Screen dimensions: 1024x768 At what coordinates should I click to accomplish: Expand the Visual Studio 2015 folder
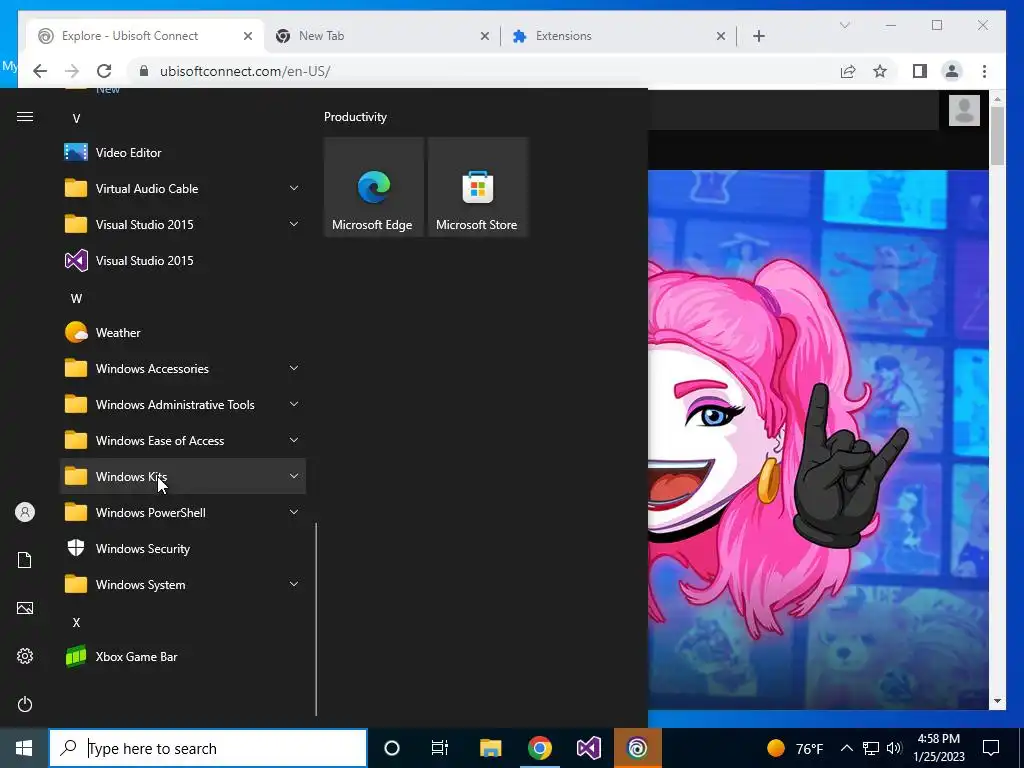tap(182, 225)
